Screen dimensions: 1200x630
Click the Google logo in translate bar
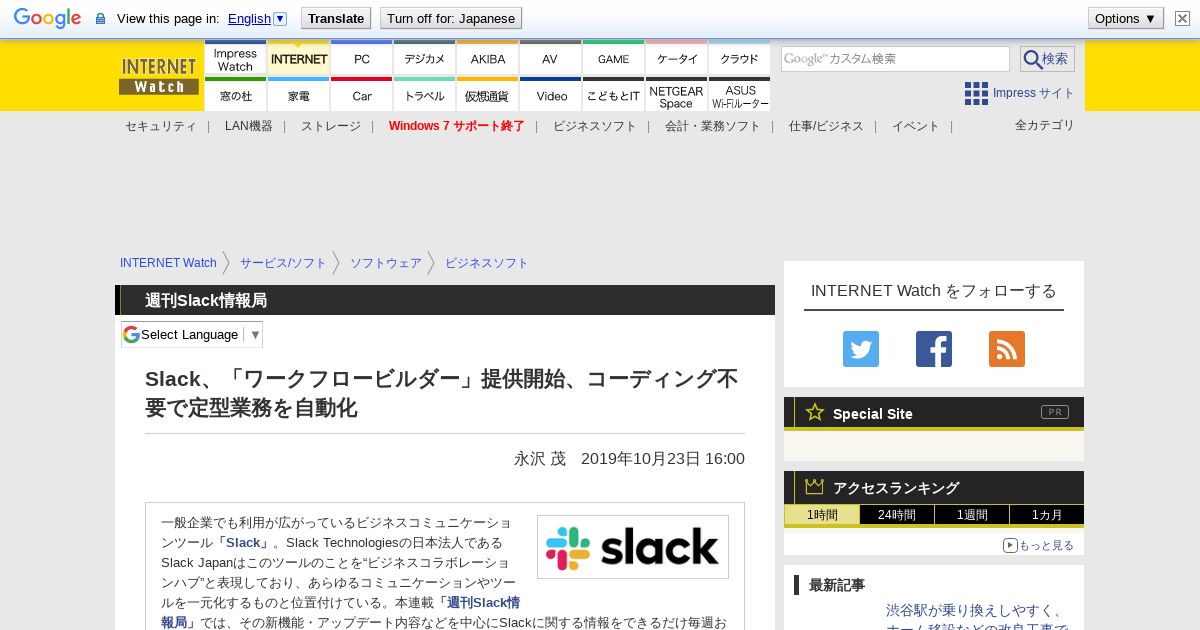pos(47,18)
